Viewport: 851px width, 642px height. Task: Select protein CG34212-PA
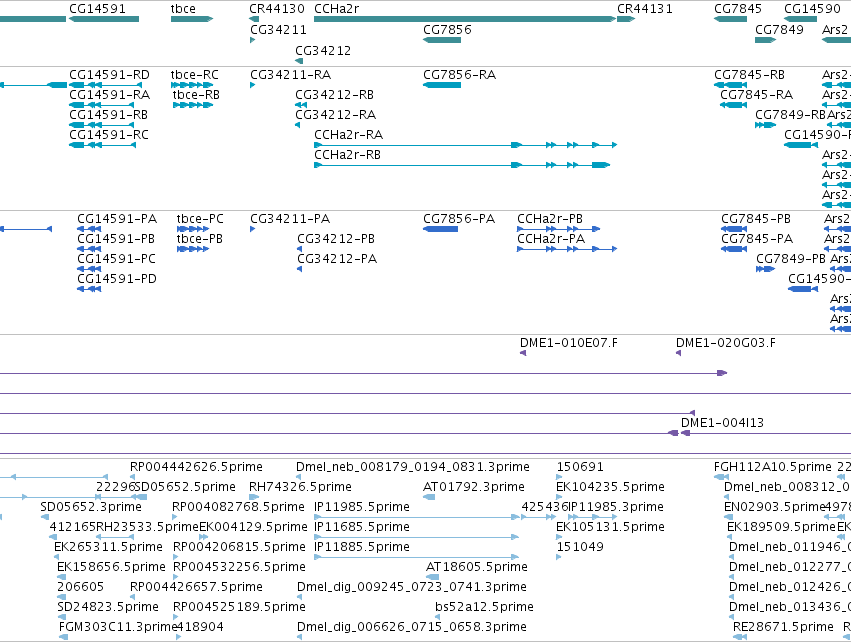(x=337, y=259)
